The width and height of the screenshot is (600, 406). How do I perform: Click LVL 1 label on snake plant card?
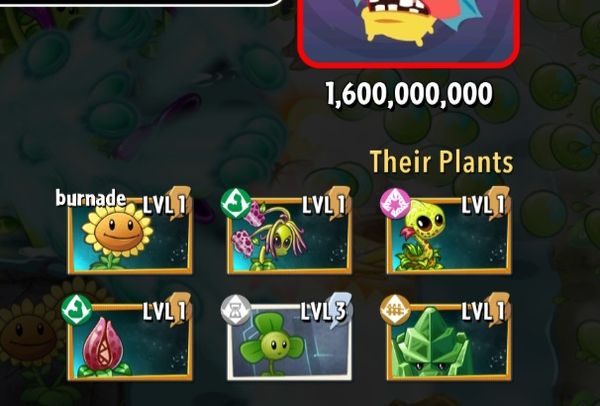click(483, 205)
